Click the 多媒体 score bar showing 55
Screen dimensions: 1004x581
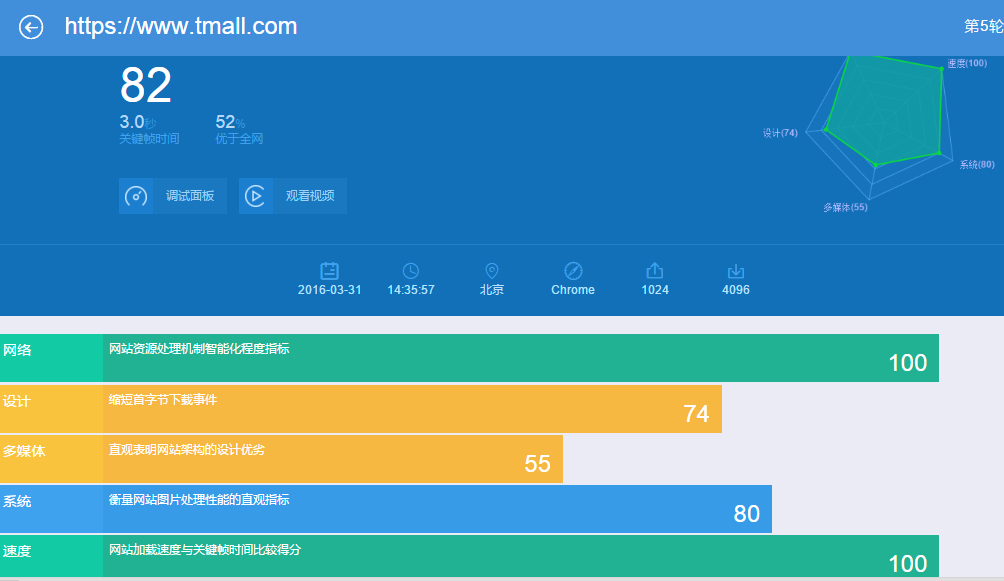333,459
